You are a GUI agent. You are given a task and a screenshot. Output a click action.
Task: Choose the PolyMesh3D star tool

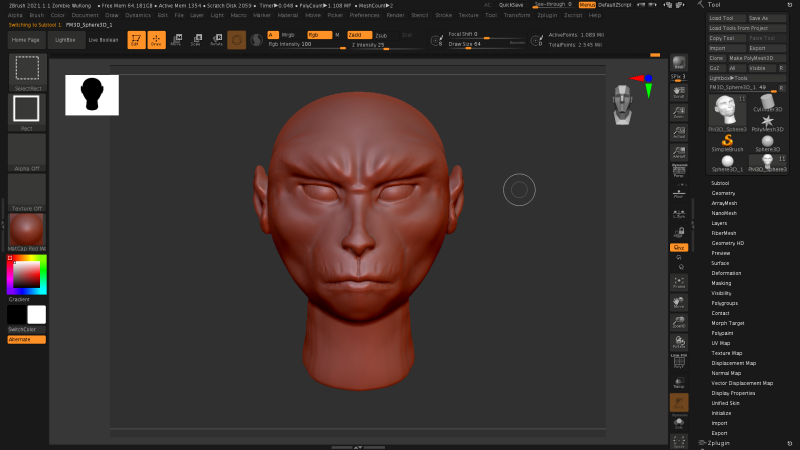point(768,121)
